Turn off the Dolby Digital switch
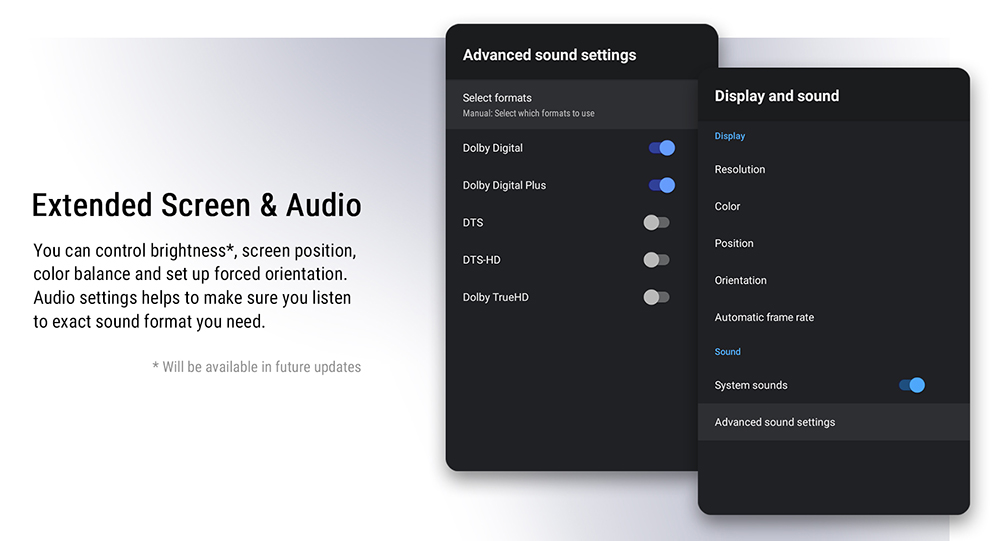Viewport: 1000px width, 541px height. pyautogui.click(x=661, y=148)
